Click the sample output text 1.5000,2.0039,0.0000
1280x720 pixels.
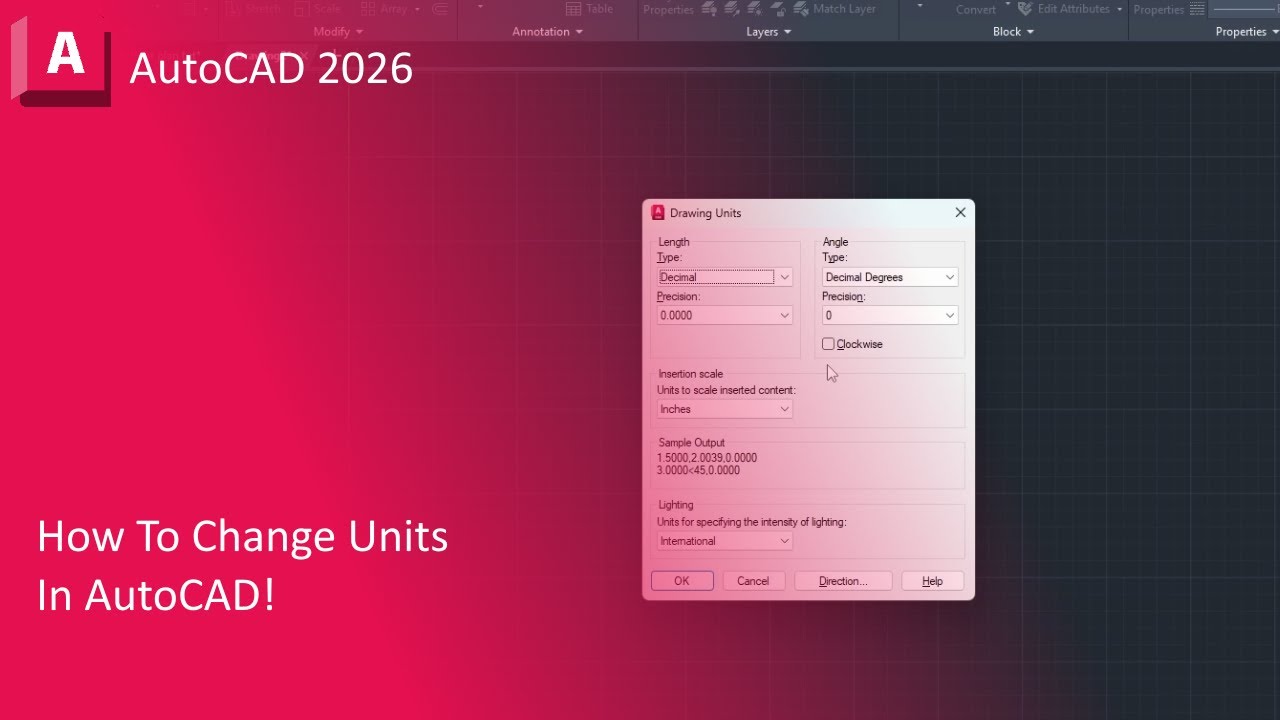pos(707,458)
